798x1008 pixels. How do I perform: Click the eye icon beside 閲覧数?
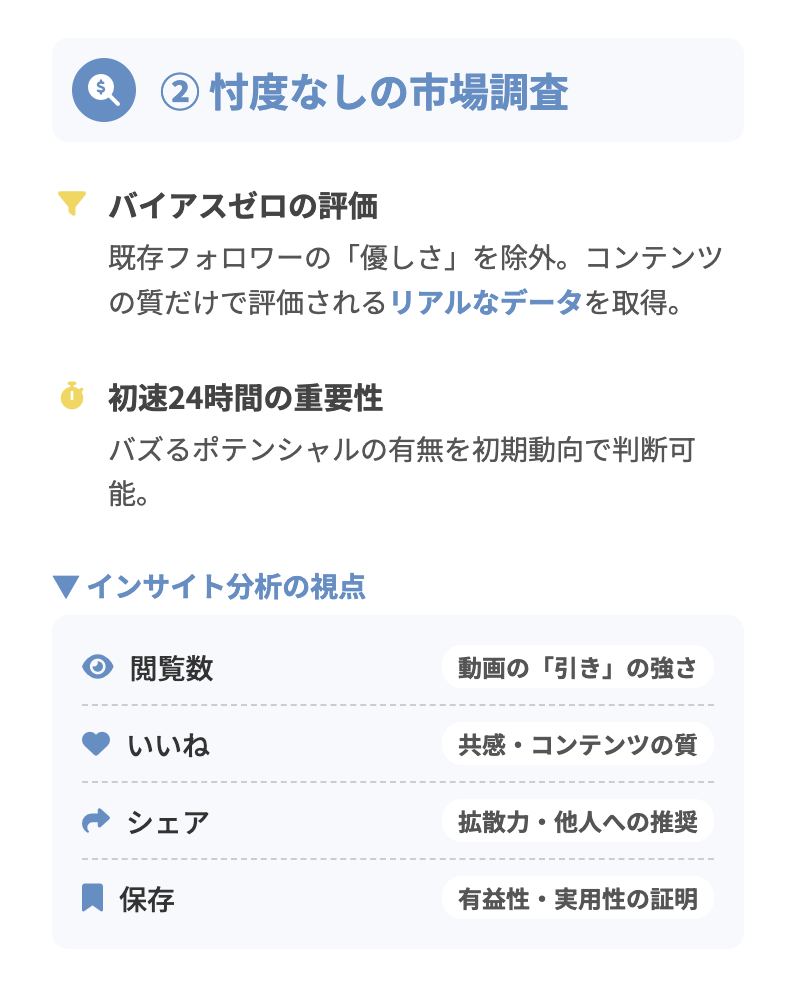click(97, 667)
